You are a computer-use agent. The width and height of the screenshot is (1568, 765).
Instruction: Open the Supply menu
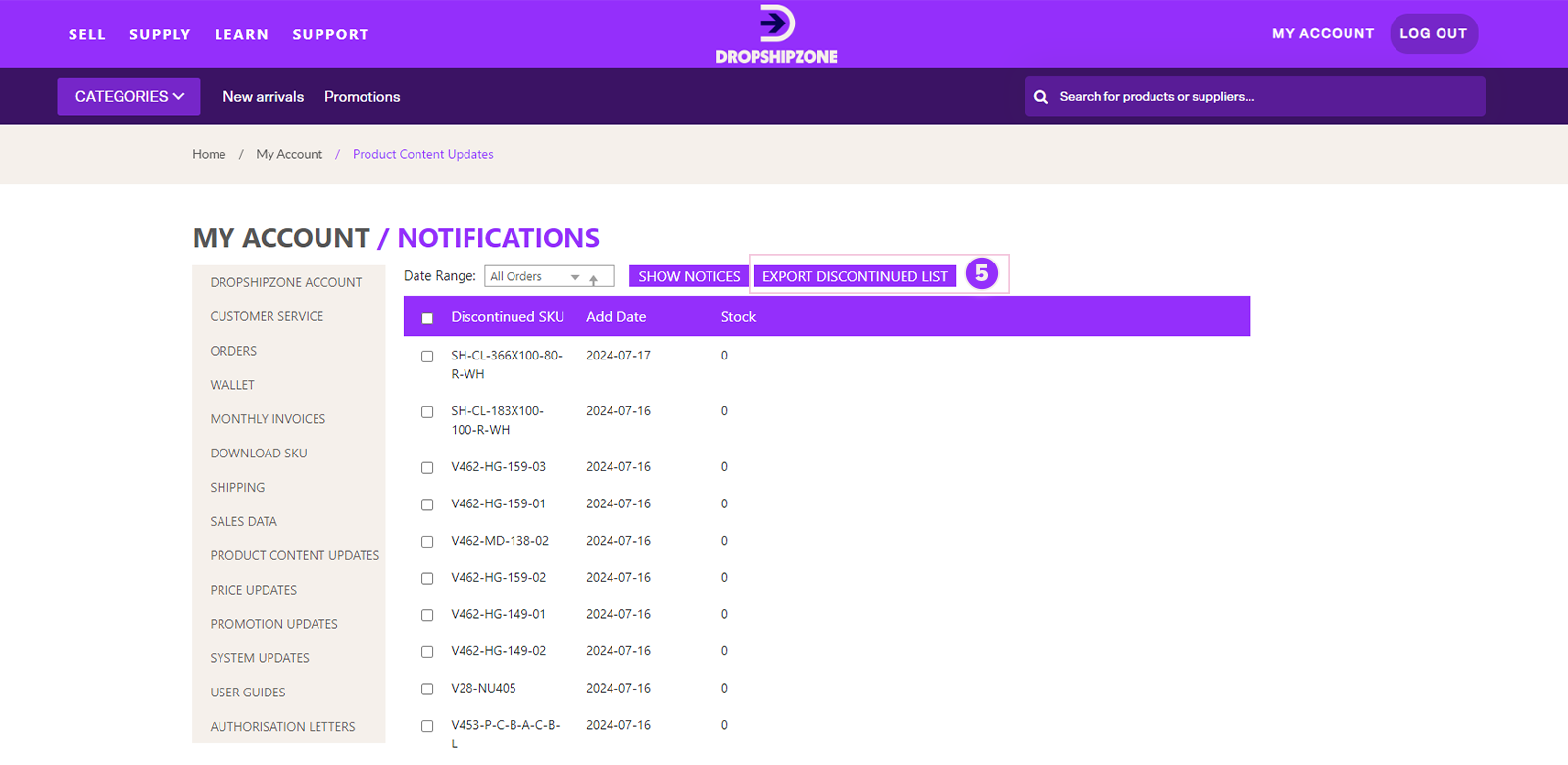160,34
